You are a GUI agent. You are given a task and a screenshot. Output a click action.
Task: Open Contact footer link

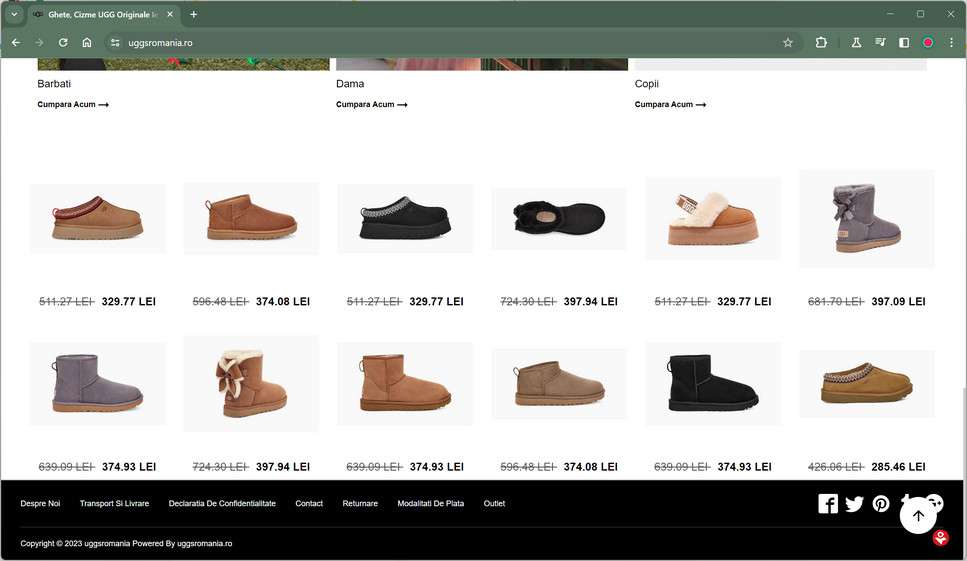point(309,504)
